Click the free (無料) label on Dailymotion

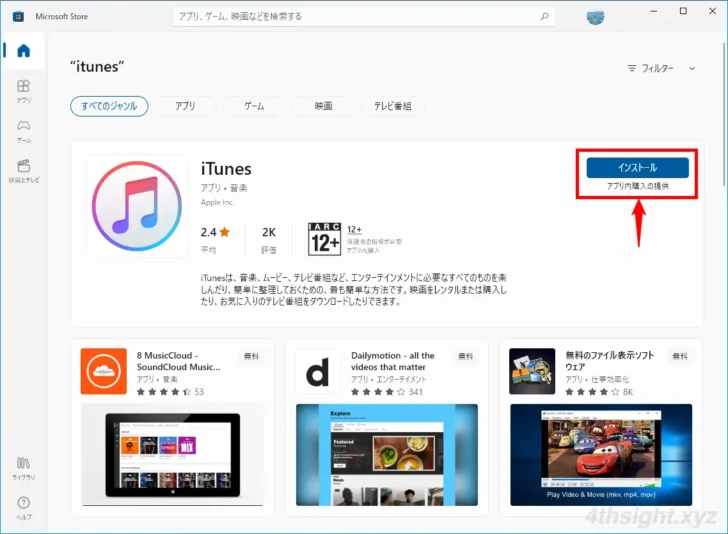466,356
